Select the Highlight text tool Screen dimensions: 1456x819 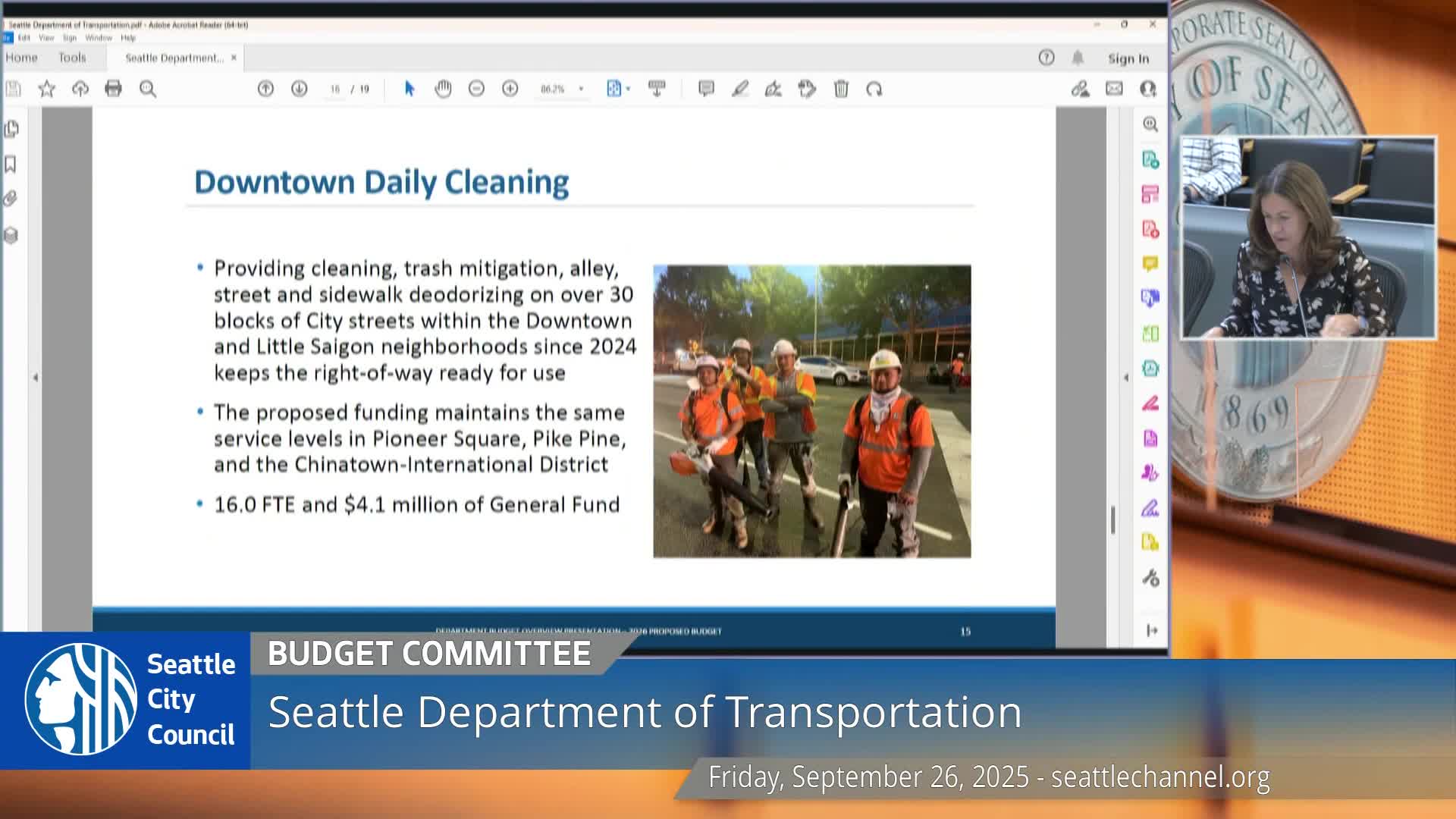(741, 89)
